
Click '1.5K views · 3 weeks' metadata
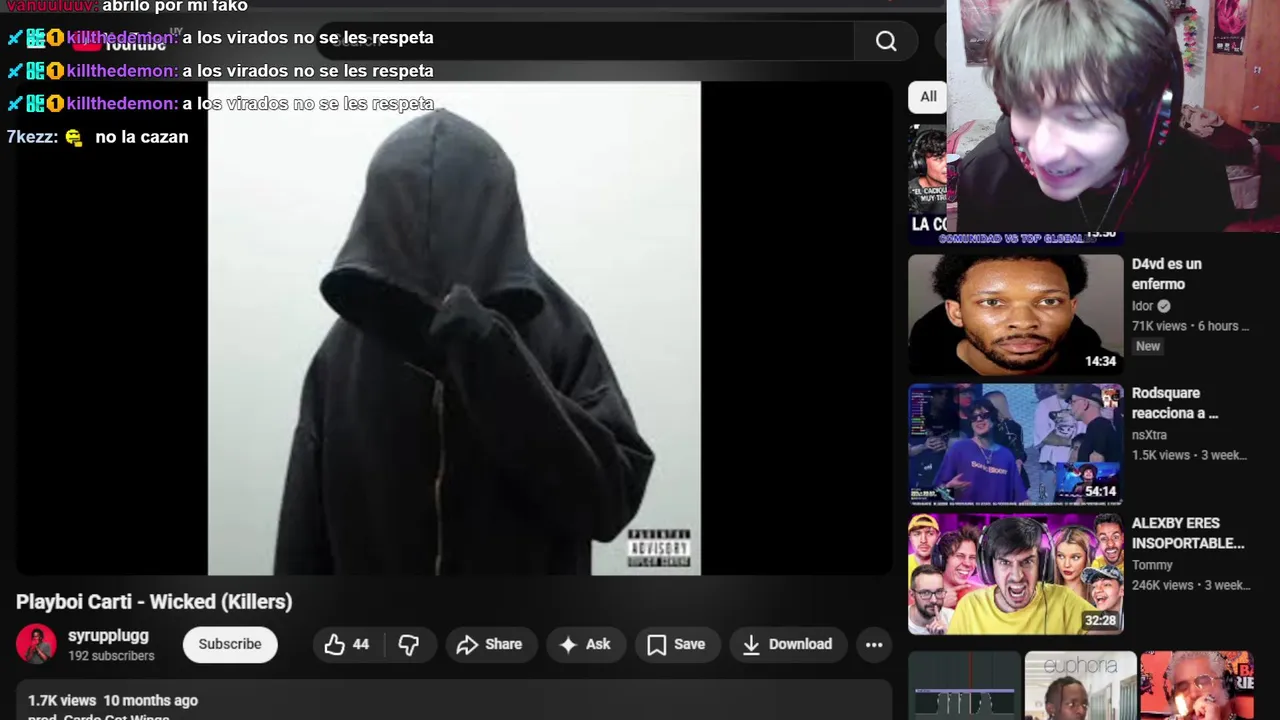(1190, 455)
